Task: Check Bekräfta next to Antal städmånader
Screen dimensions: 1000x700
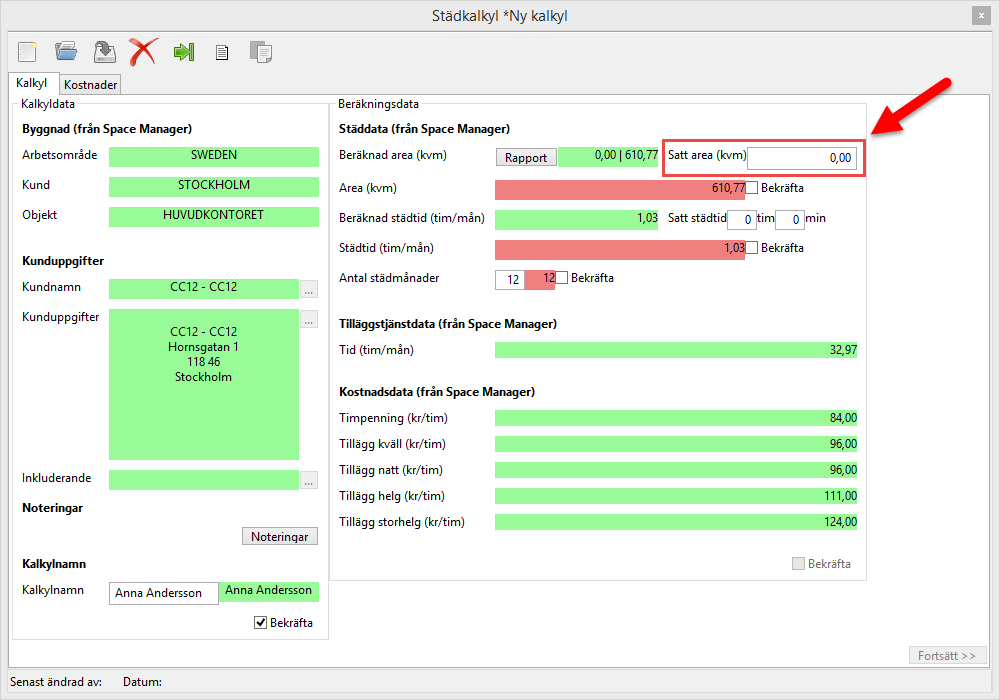Action: pyautogui.click(x=562, y=278)
